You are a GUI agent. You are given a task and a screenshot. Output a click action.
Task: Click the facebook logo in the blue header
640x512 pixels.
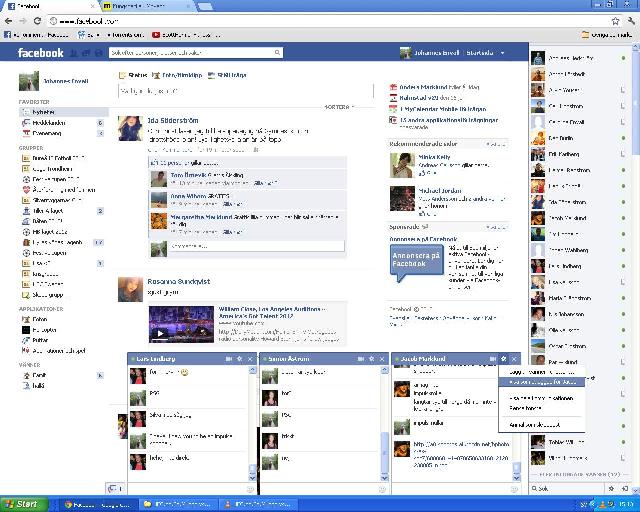(40, 53)
